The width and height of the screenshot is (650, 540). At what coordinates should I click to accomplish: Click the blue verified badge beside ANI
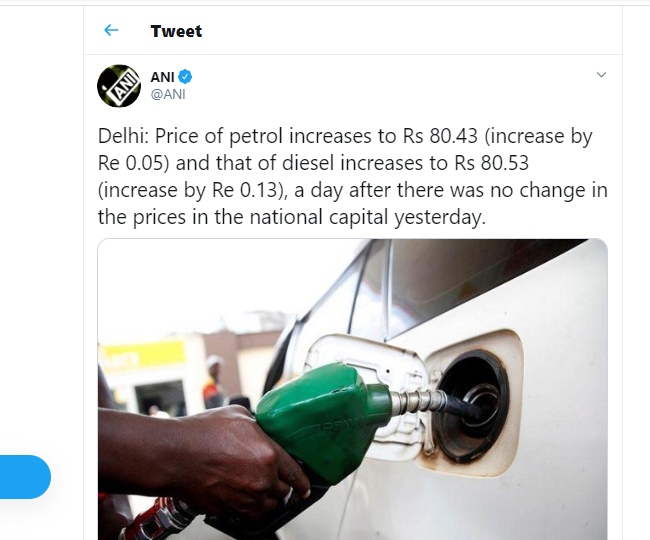point(186,77)
